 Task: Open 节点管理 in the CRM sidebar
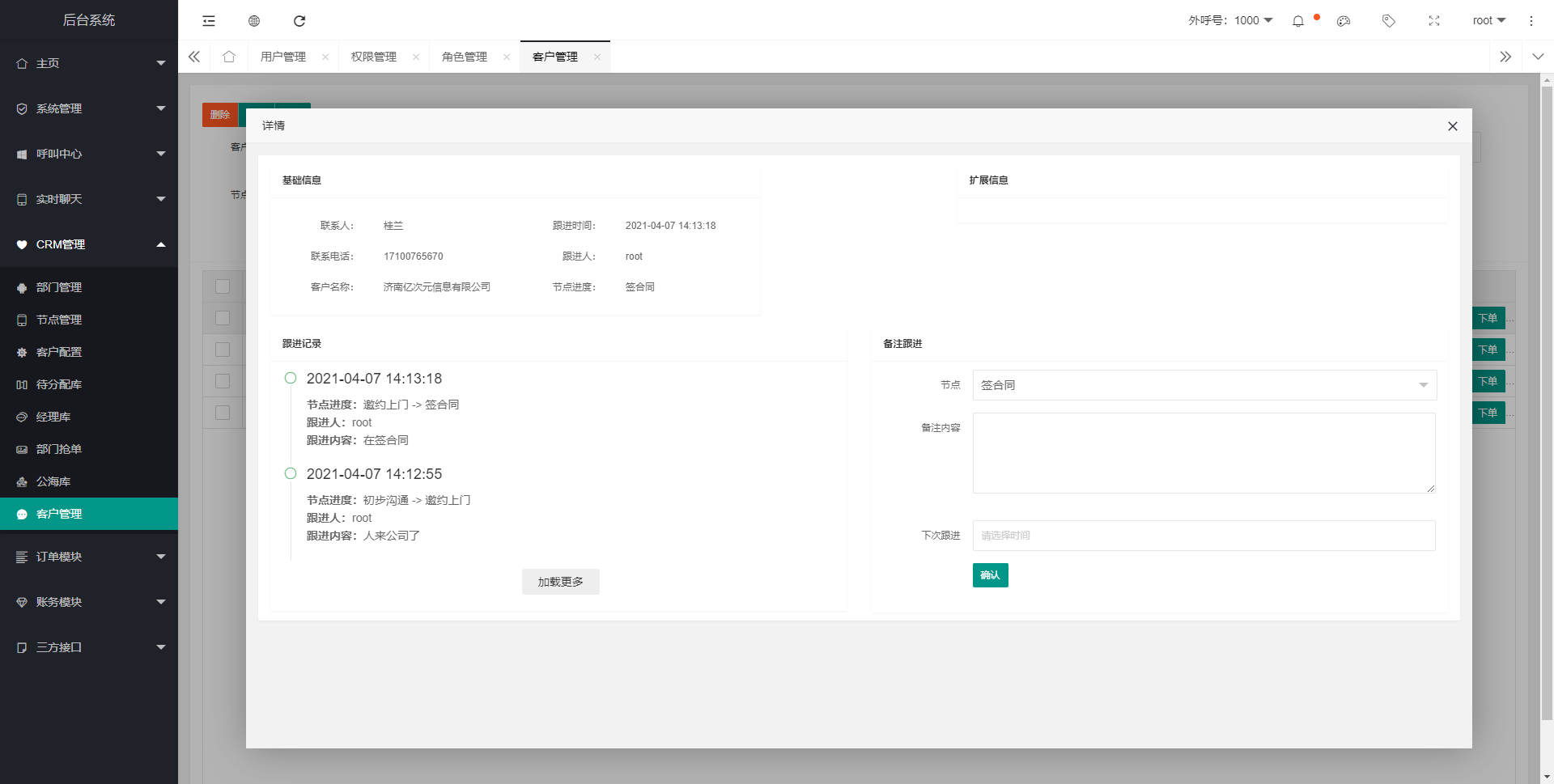59,320
